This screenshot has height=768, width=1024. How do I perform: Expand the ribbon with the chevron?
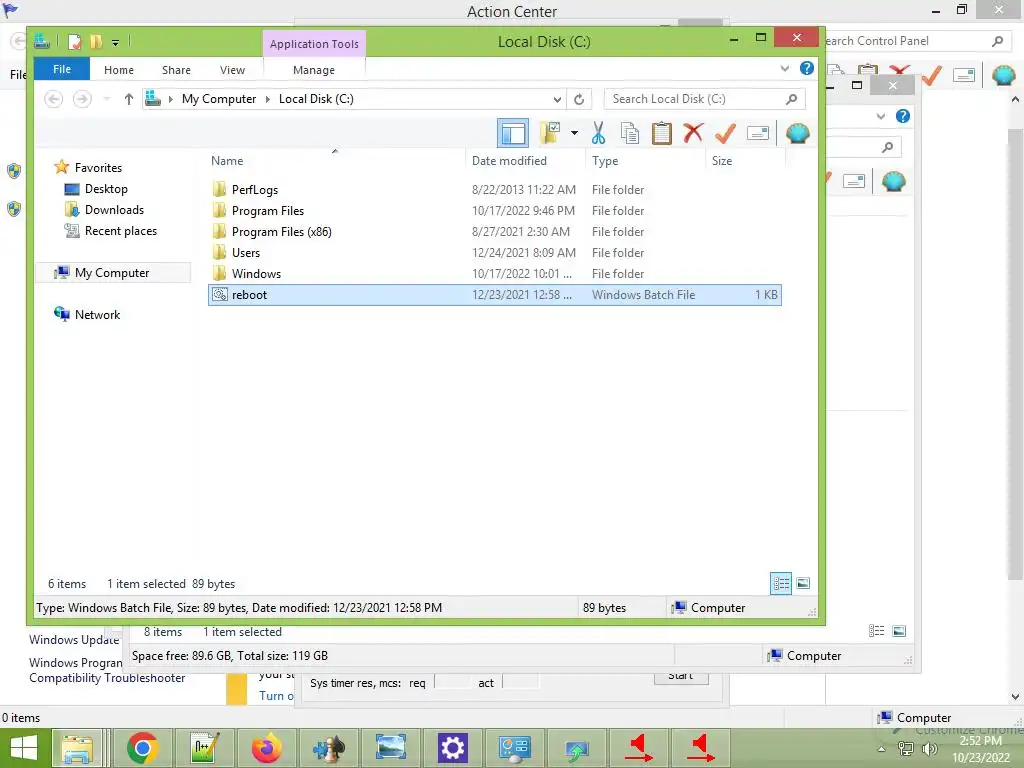click(784, 69)
